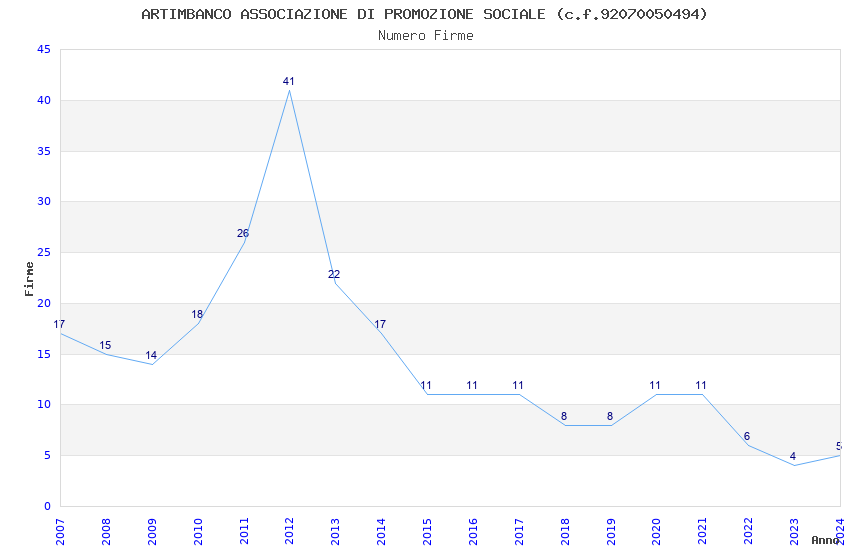
Task: Click the Anno x-axis title
Action: coord(825,540)
